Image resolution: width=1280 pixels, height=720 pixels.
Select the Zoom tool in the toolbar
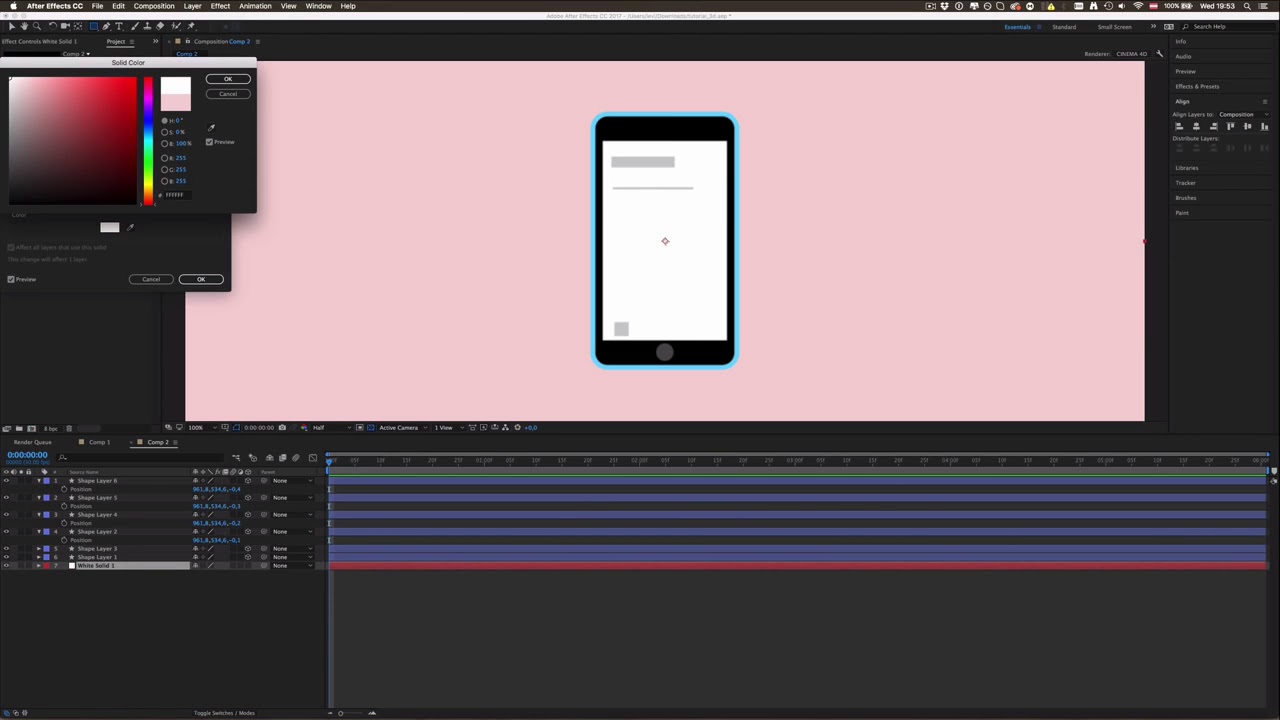tap(37, 26)
